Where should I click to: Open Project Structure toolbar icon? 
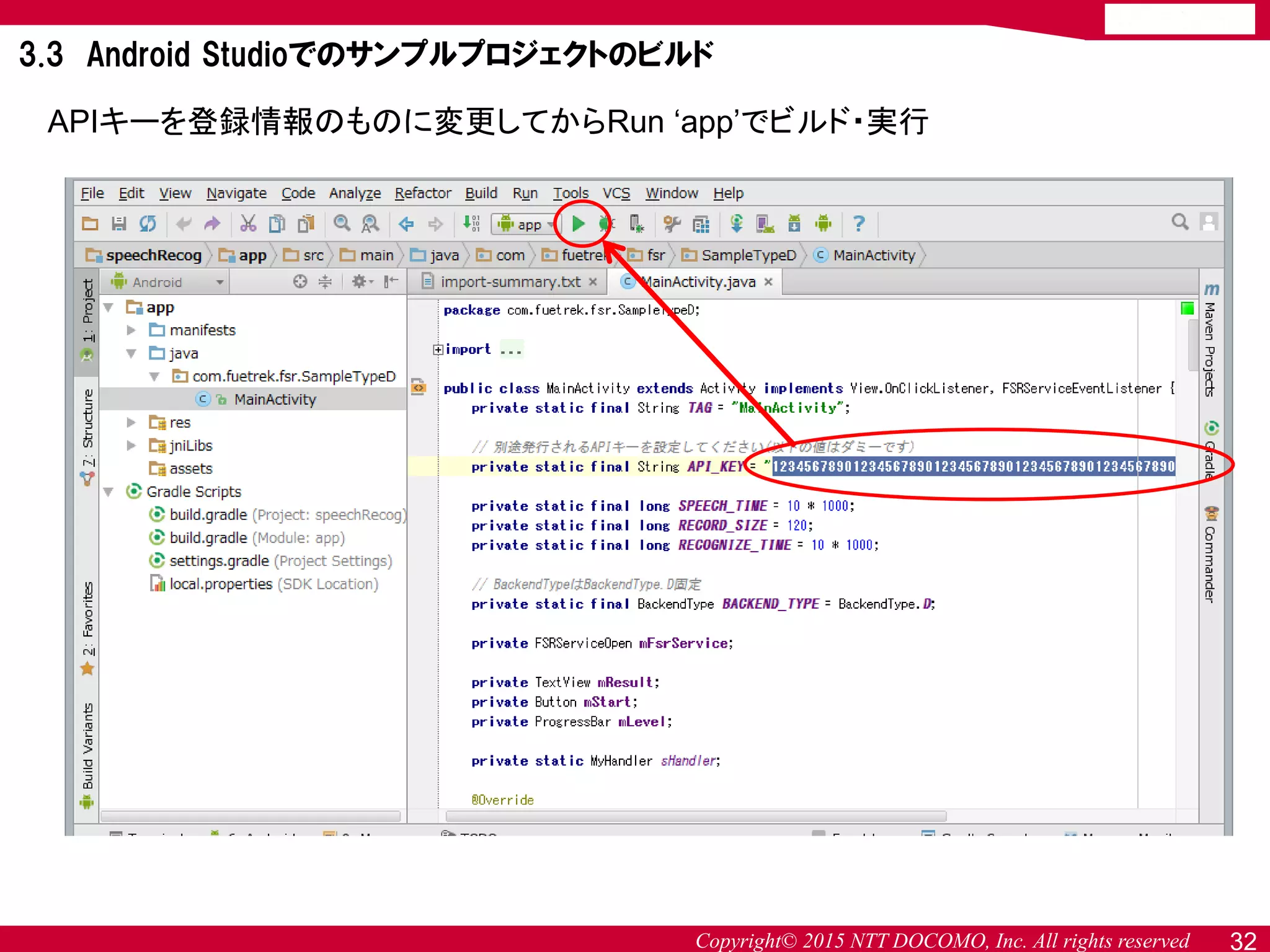pos(701,223)
